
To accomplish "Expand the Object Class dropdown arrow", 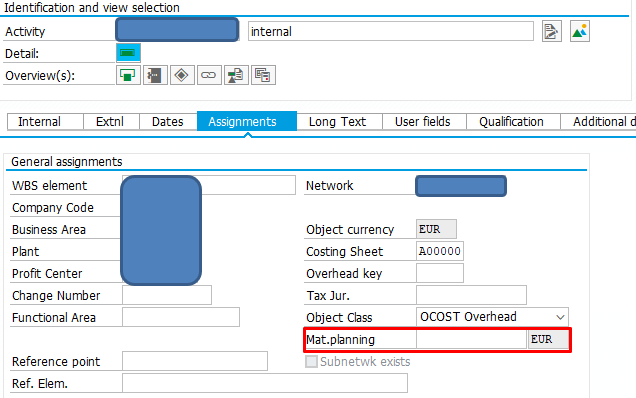I will pyautogui.click(x=560, y=317).
